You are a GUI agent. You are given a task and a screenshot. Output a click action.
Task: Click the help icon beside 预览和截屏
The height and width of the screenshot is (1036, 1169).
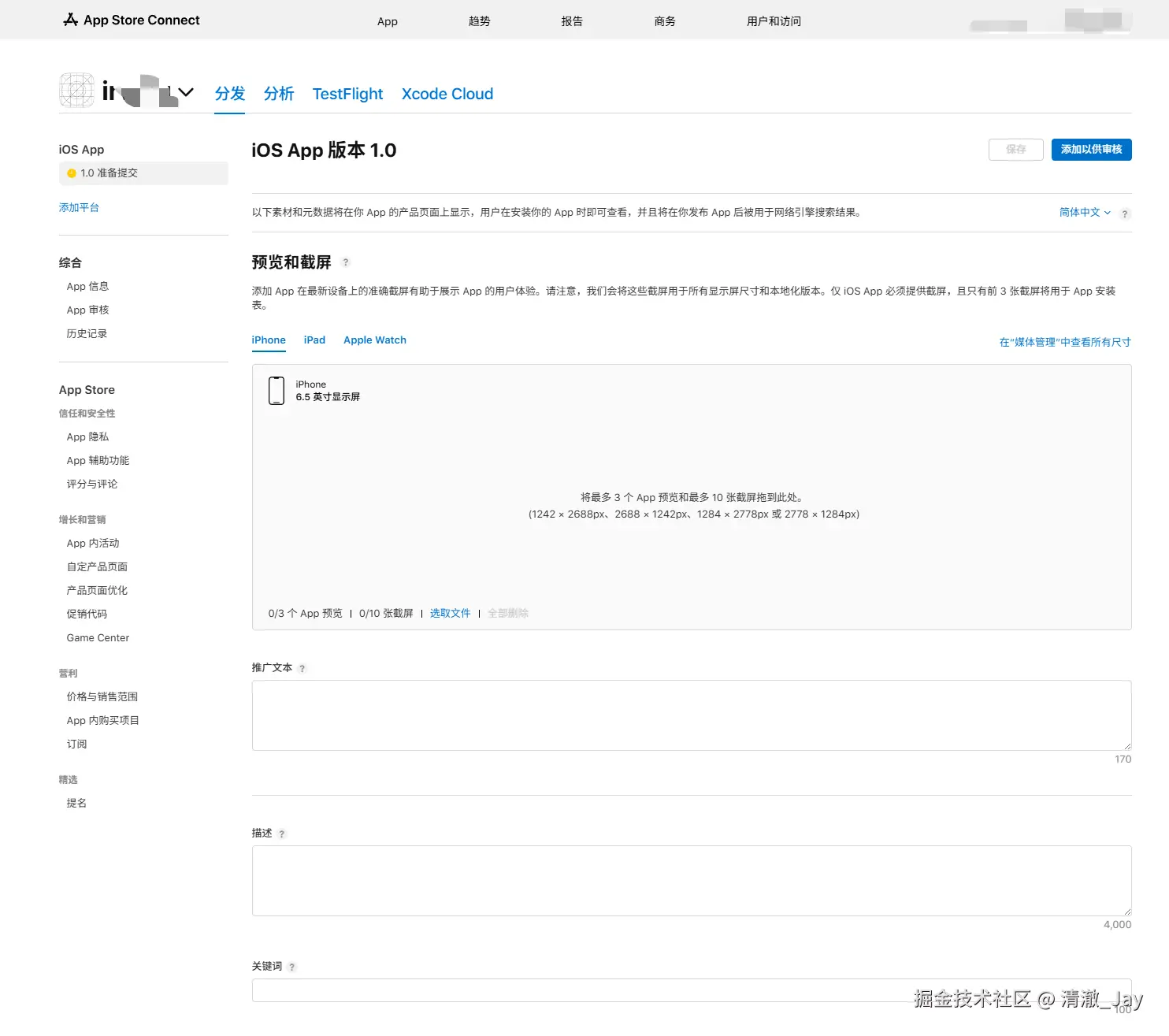[x=346, y=262]
